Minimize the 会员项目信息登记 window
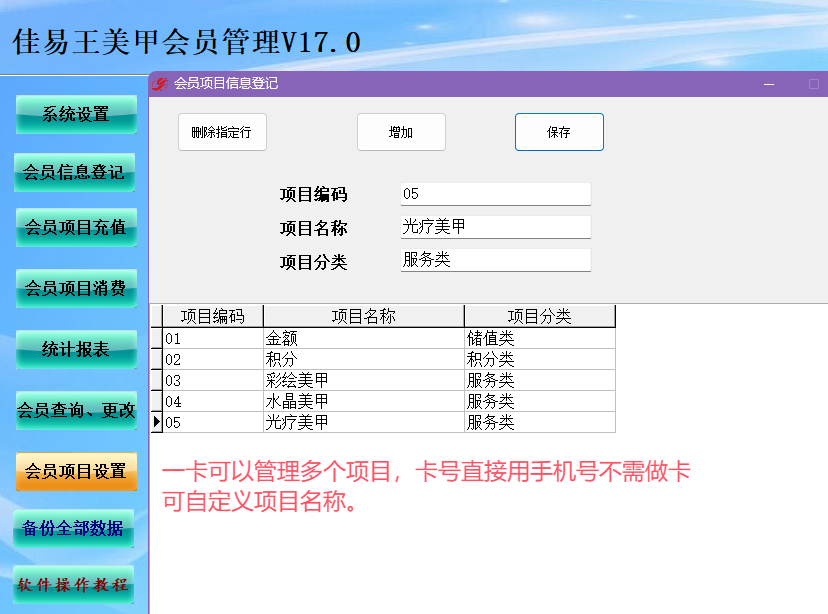 pos(769,84)
